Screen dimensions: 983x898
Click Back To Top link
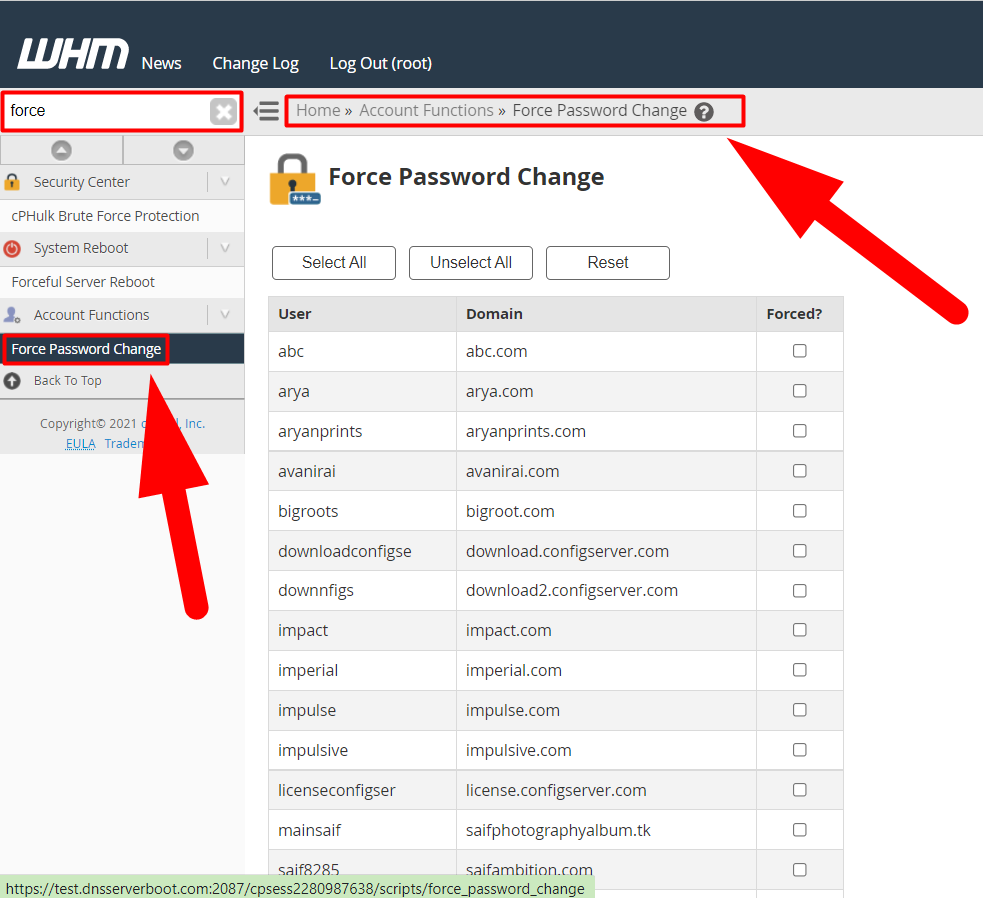point(68,381)
